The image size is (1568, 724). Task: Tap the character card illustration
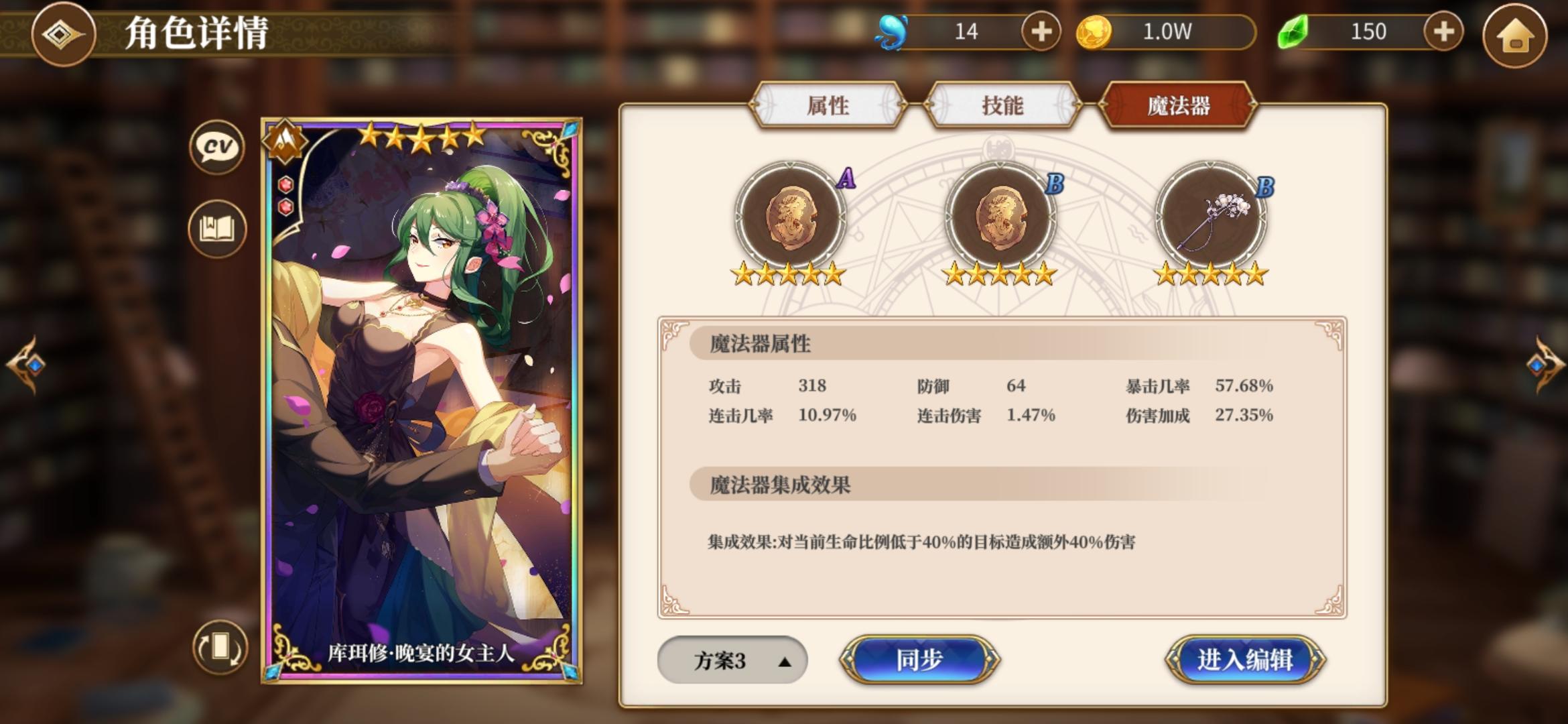(x=421, y=401)
